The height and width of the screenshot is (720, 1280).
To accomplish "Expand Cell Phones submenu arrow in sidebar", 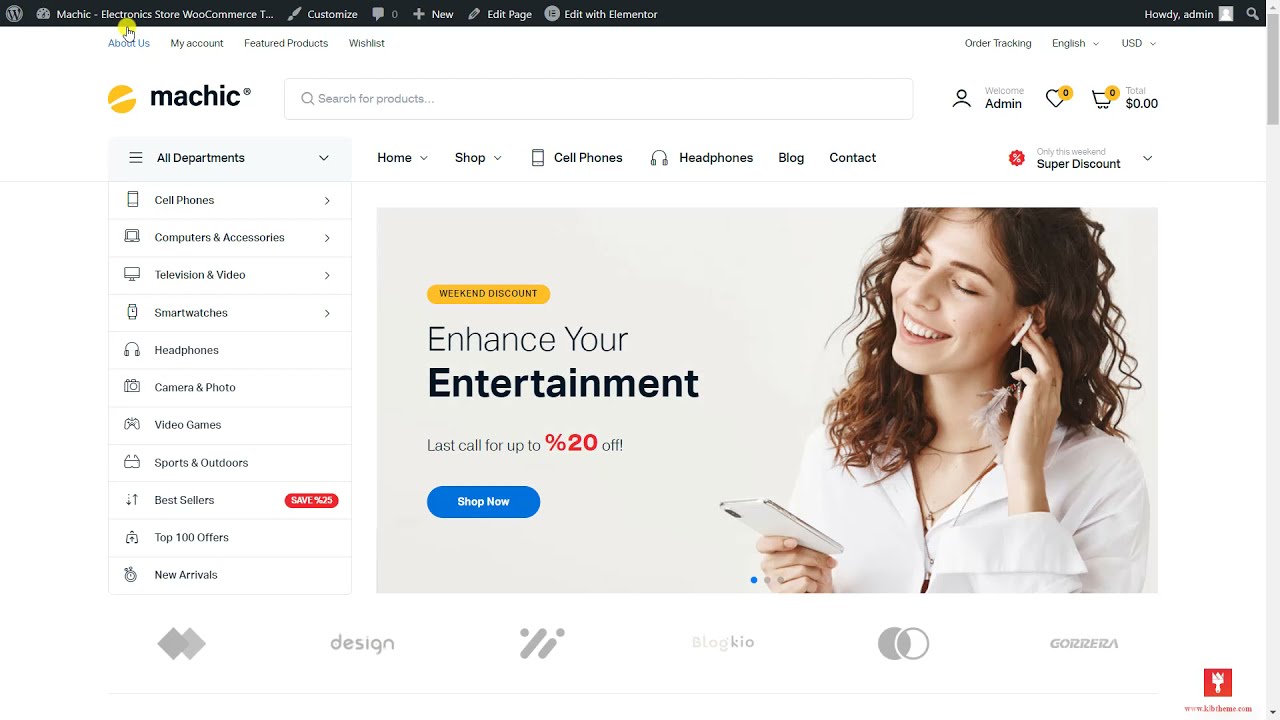I will 327,201.
